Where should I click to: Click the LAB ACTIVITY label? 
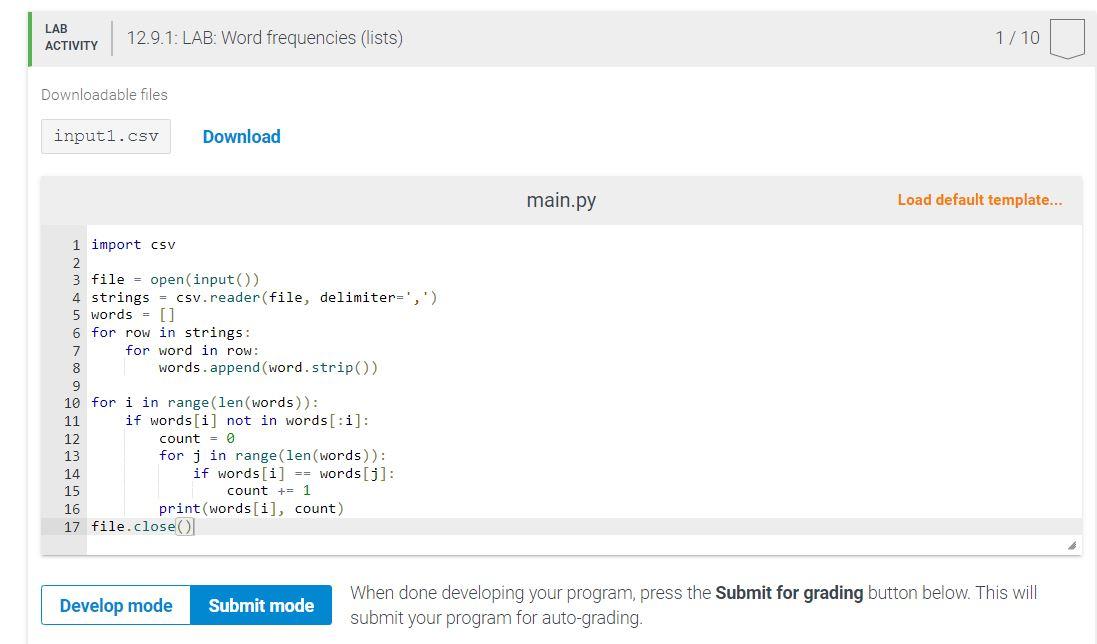(x=71, y=38)
